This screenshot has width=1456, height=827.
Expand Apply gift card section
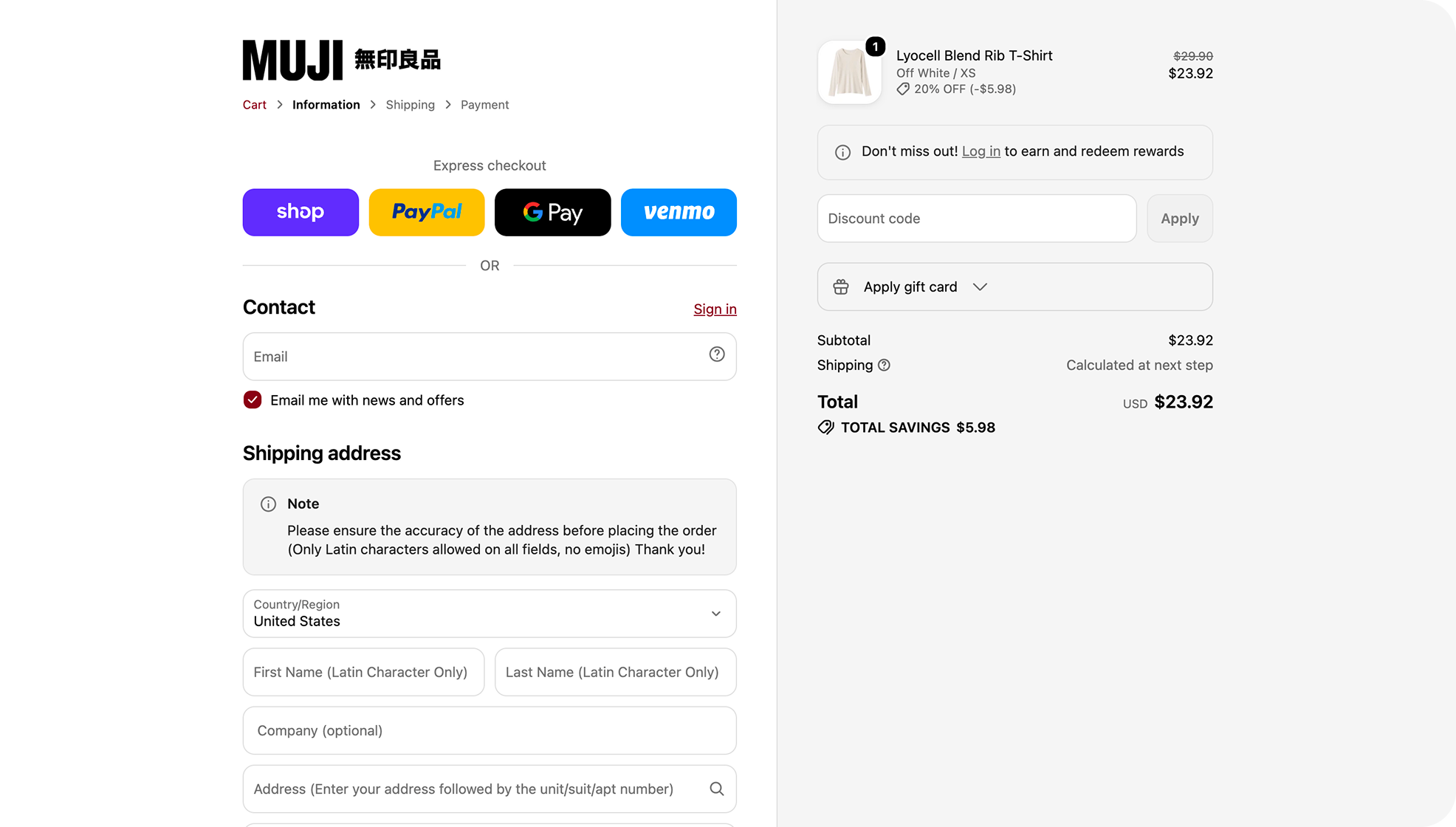[x=1014, y=286]
